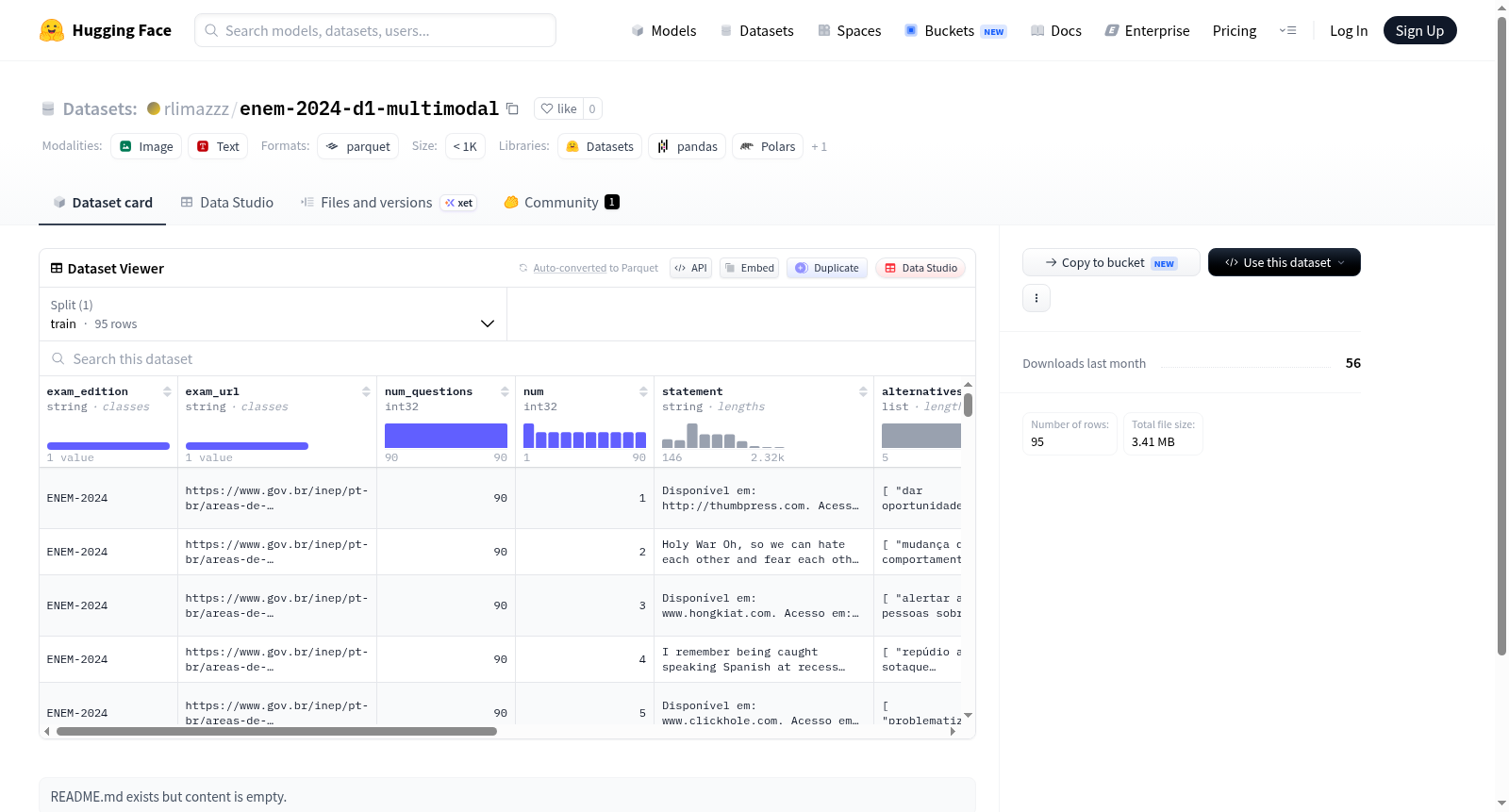1509x812 pixels.
Task: Click the statement lengths histogram
Action: pyautogui.click(x=723, y=436)
